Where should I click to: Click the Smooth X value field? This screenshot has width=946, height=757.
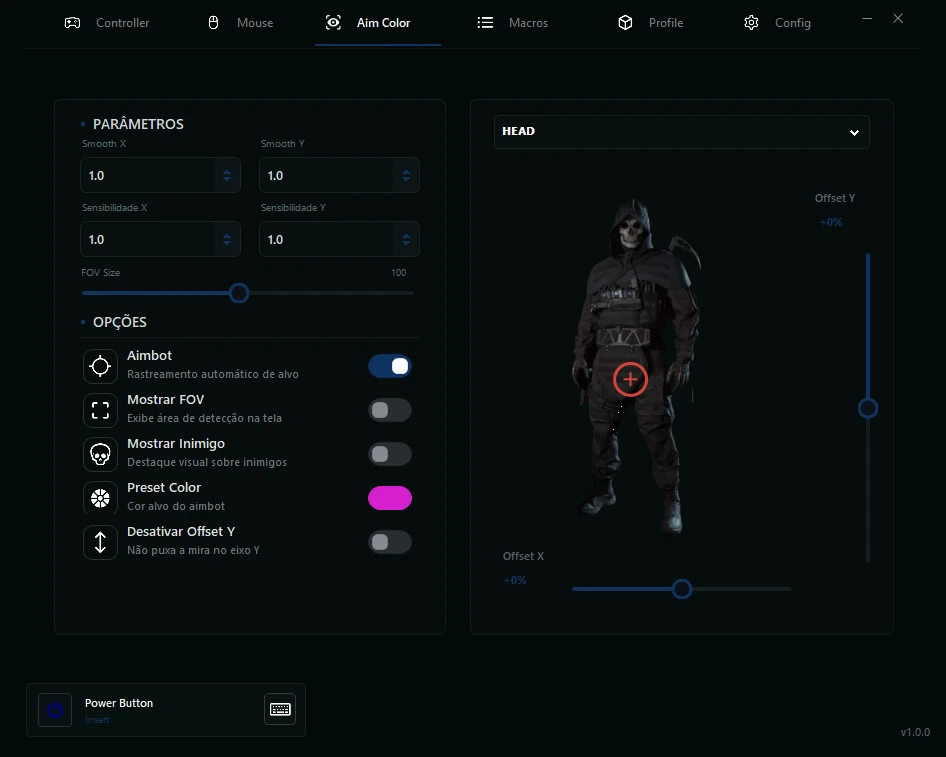coord(160,176)
